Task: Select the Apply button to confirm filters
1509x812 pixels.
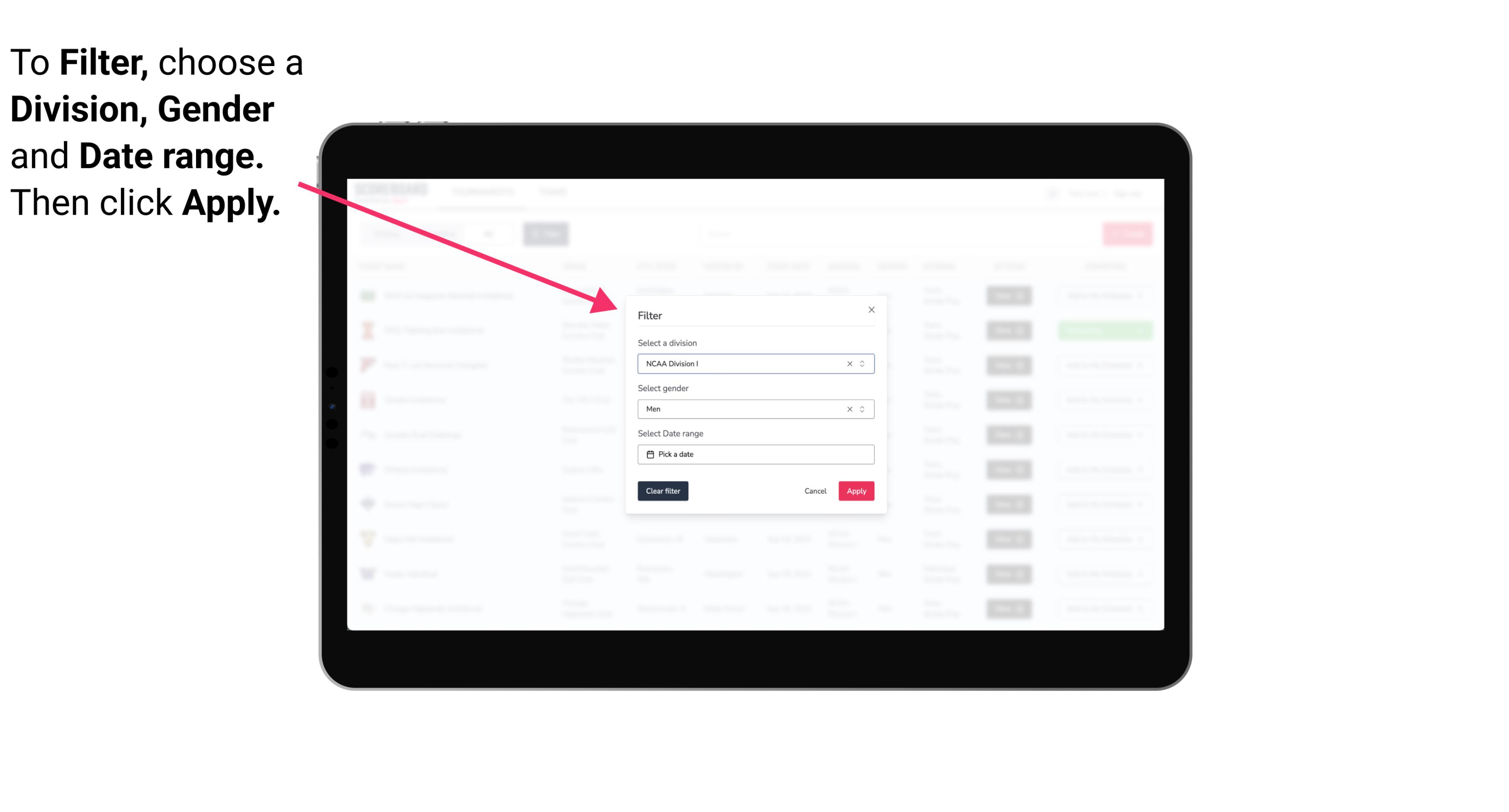Action: coord(855,491)
